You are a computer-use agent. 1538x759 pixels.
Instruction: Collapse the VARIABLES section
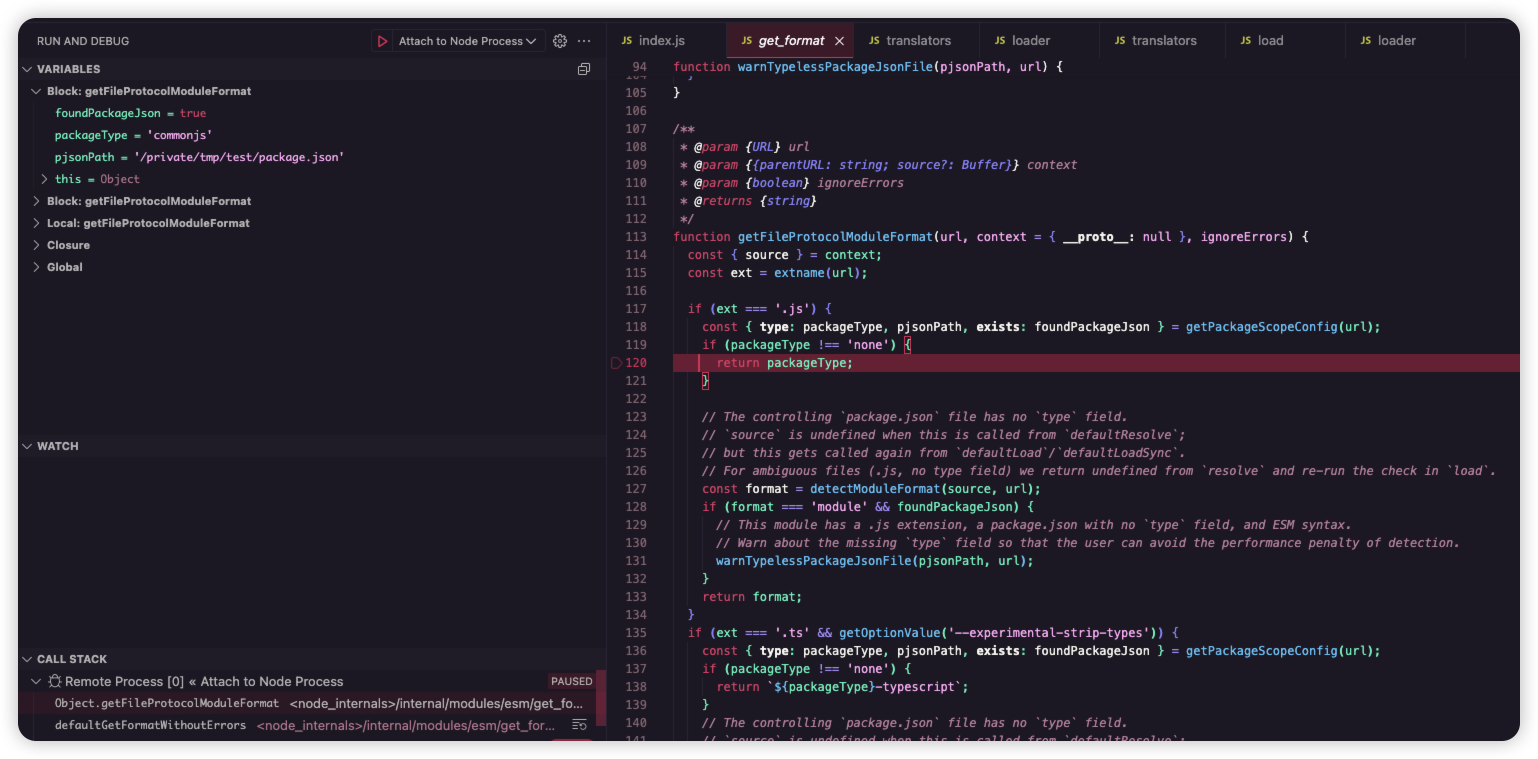[x=28, y=69]
